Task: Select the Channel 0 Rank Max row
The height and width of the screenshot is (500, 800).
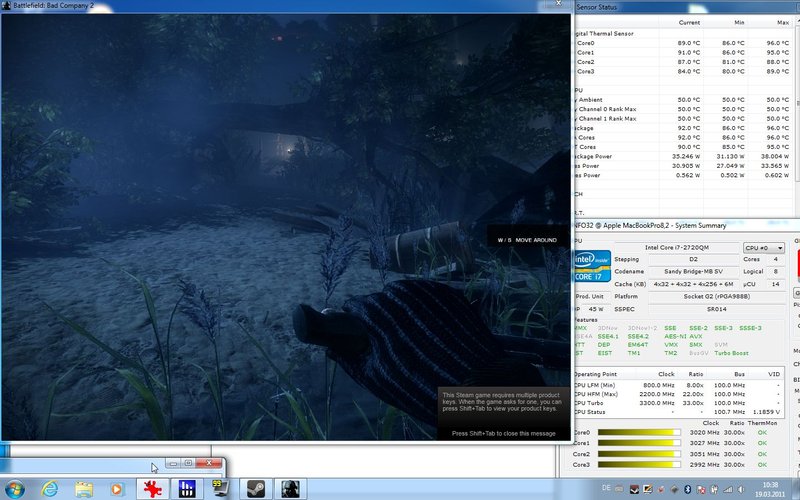Action: click(684, 109)
